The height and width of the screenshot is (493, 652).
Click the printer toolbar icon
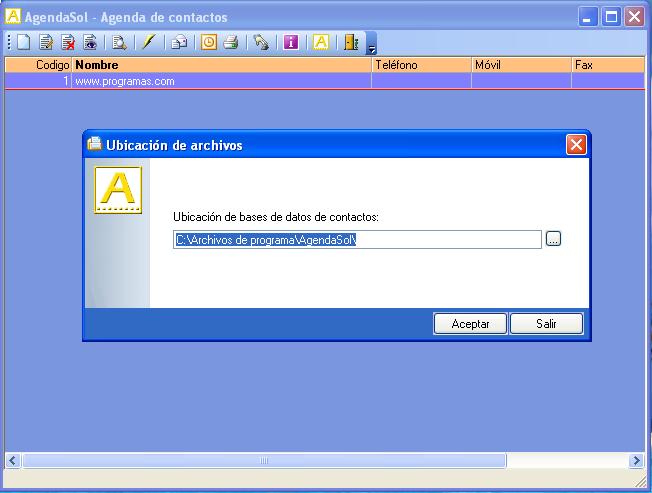pos(231,42)
